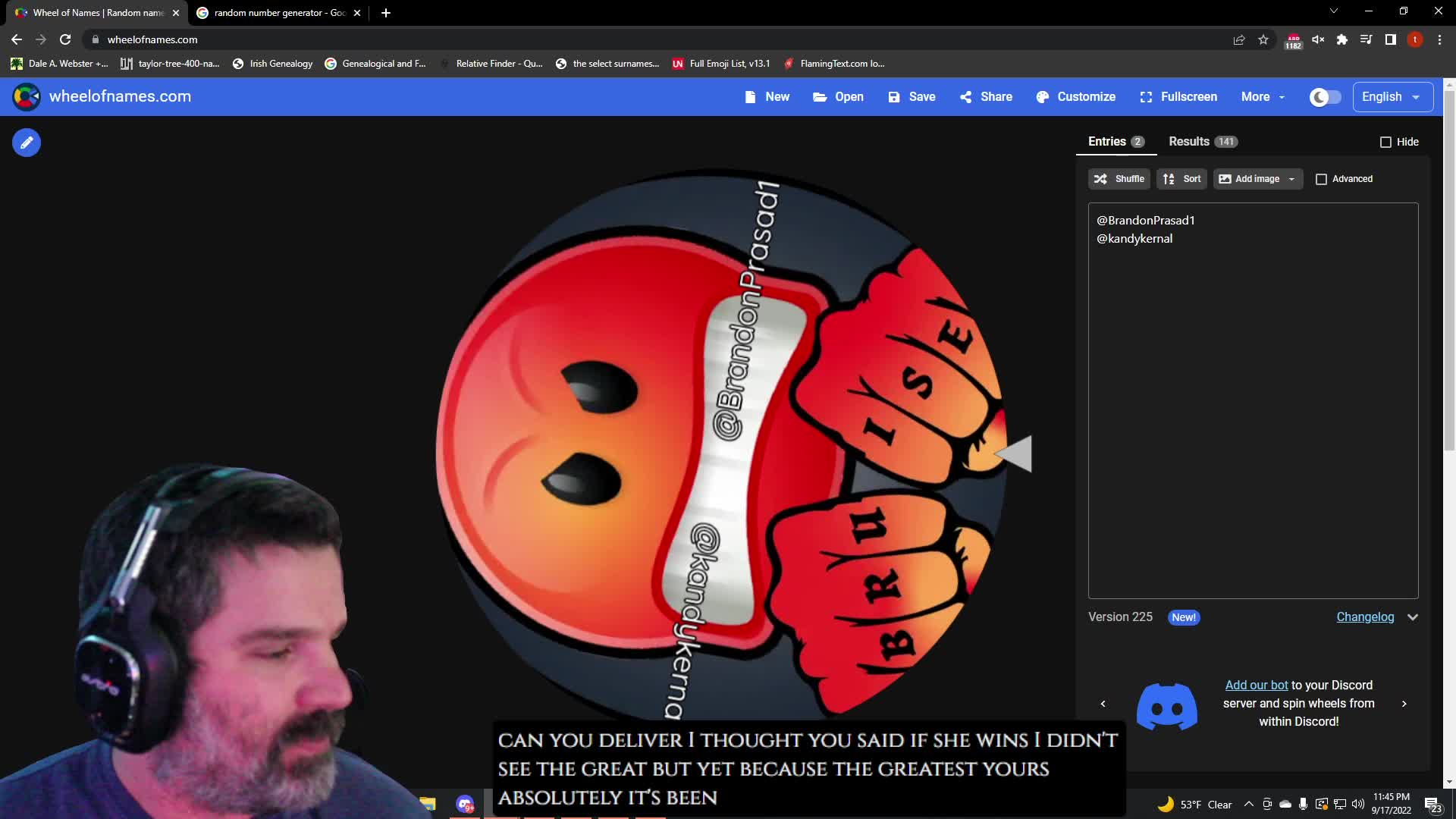Click the OneDrive cloud tray icon

click(x=1285, y=805)
